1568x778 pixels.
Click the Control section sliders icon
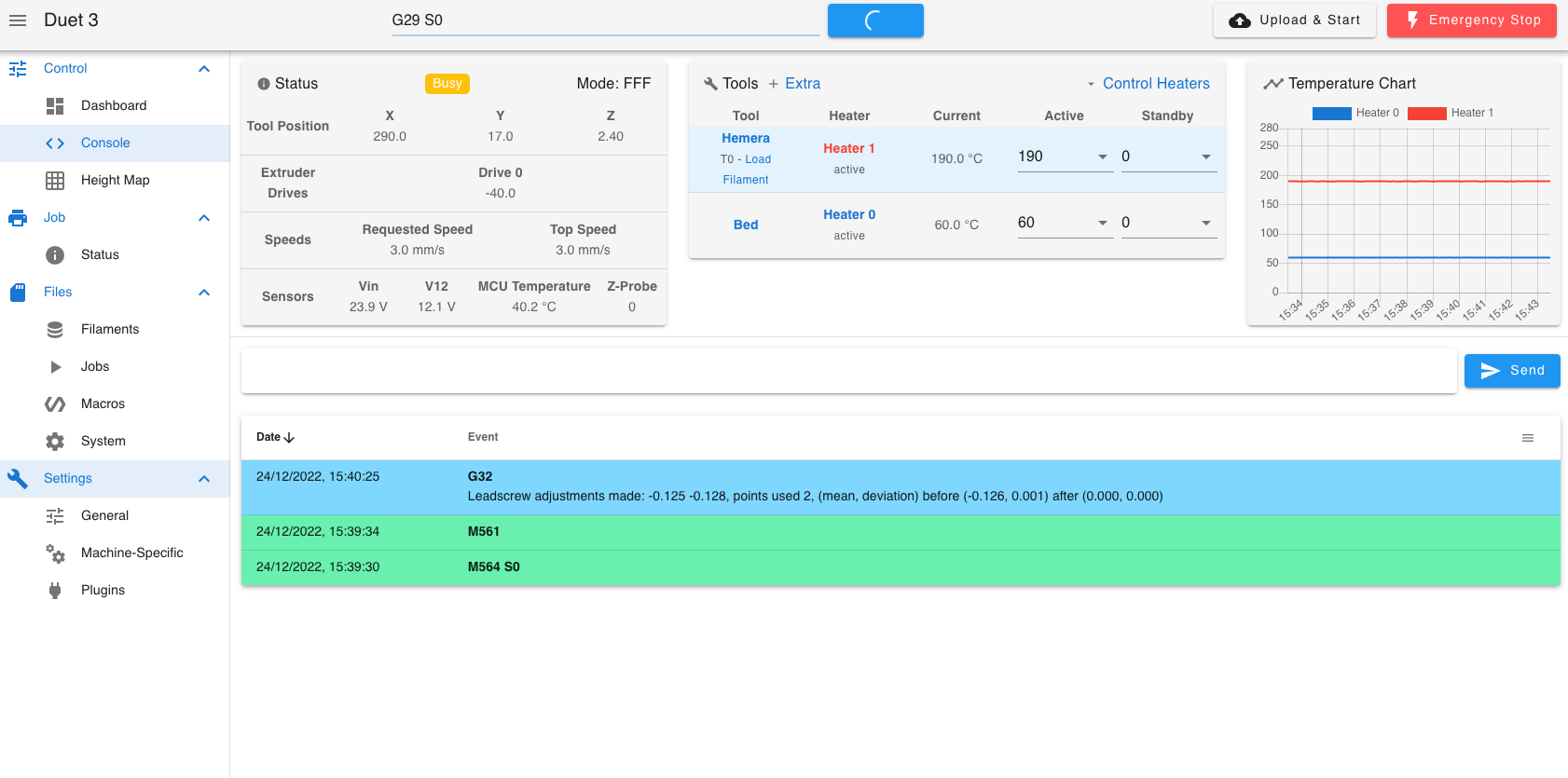(x=18, y=69)
